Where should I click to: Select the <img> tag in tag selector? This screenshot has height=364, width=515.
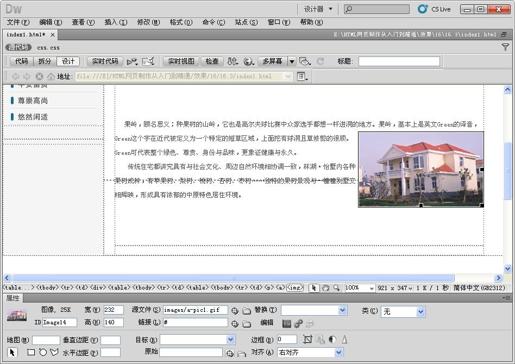295,288
